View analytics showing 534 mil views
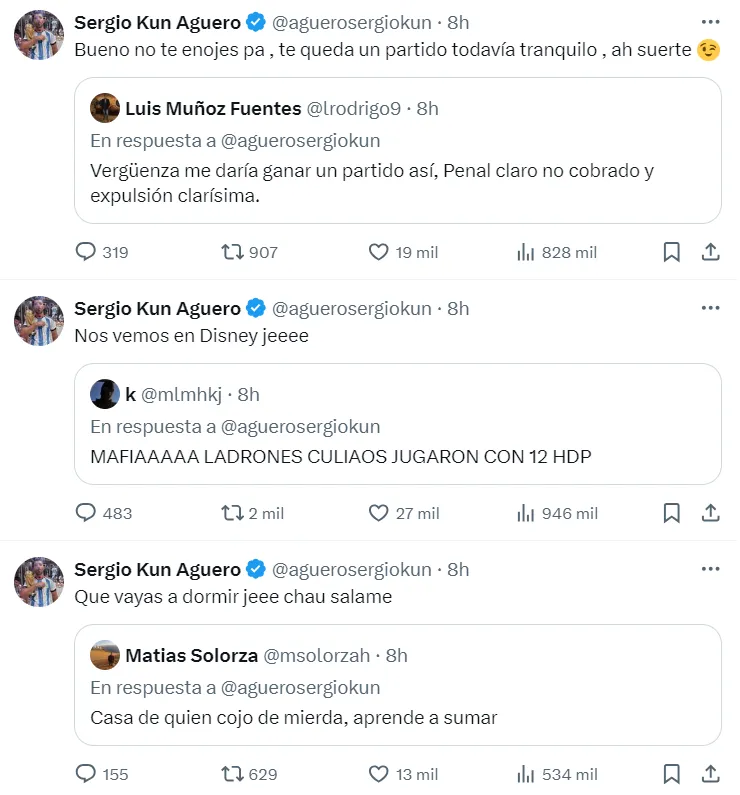 pos(526,774)
